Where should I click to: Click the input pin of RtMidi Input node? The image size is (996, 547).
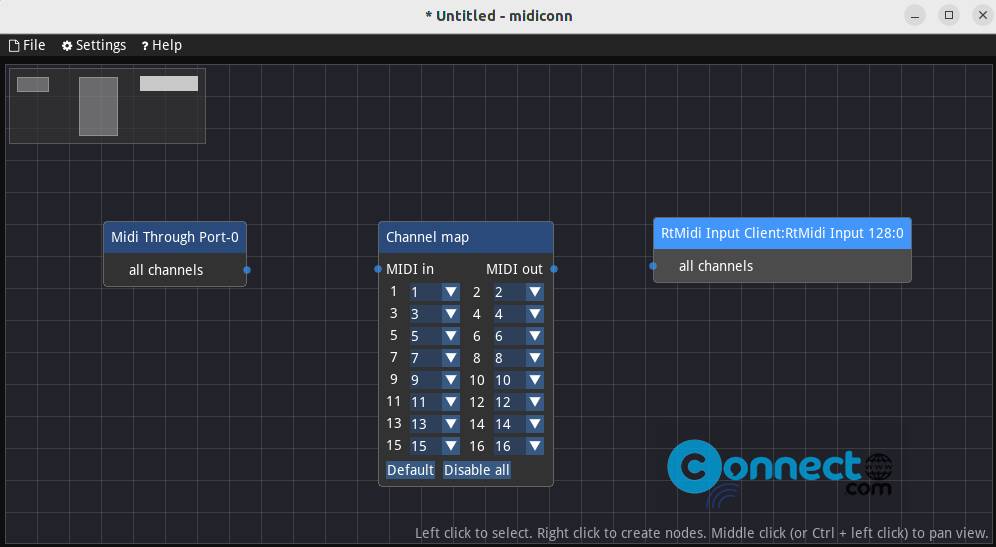[x=653, y=266]
